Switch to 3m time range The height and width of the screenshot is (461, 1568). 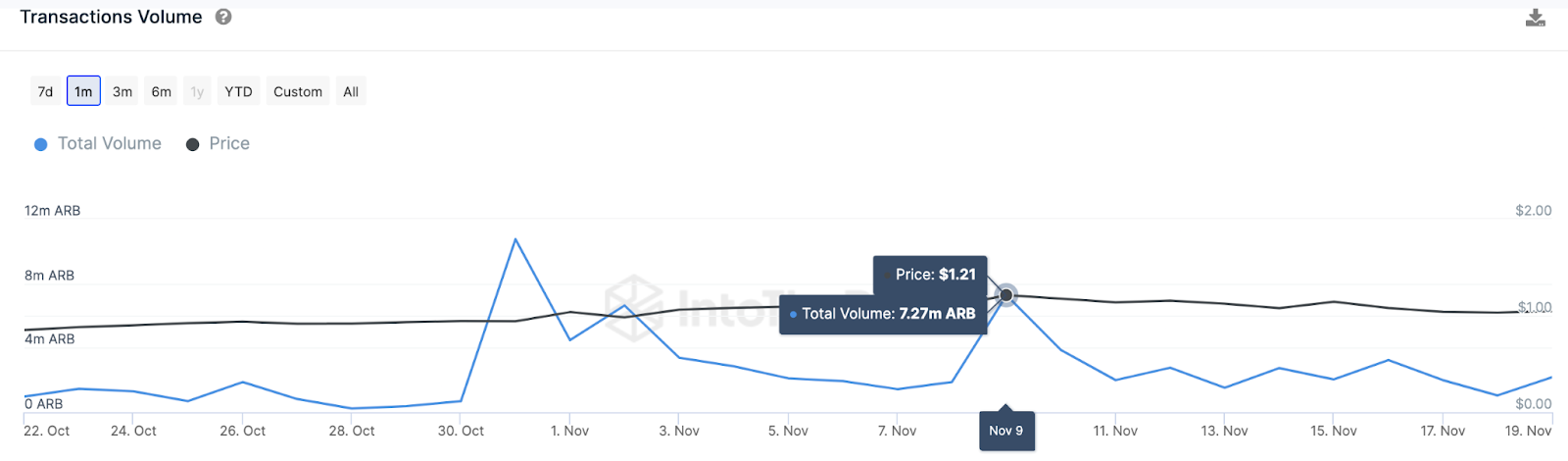click(x=122, y=91)
